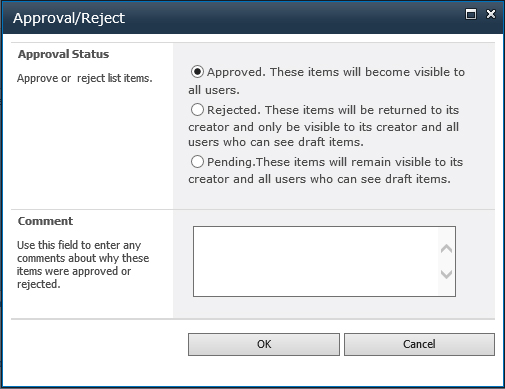Screen dimensions: 505x389
Task: Click the Approval/Reject title bar text
Action: pos(69,18)
